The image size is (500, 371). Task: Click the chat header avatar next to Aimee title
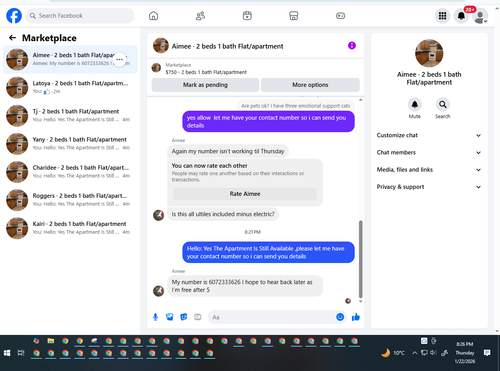161,45
